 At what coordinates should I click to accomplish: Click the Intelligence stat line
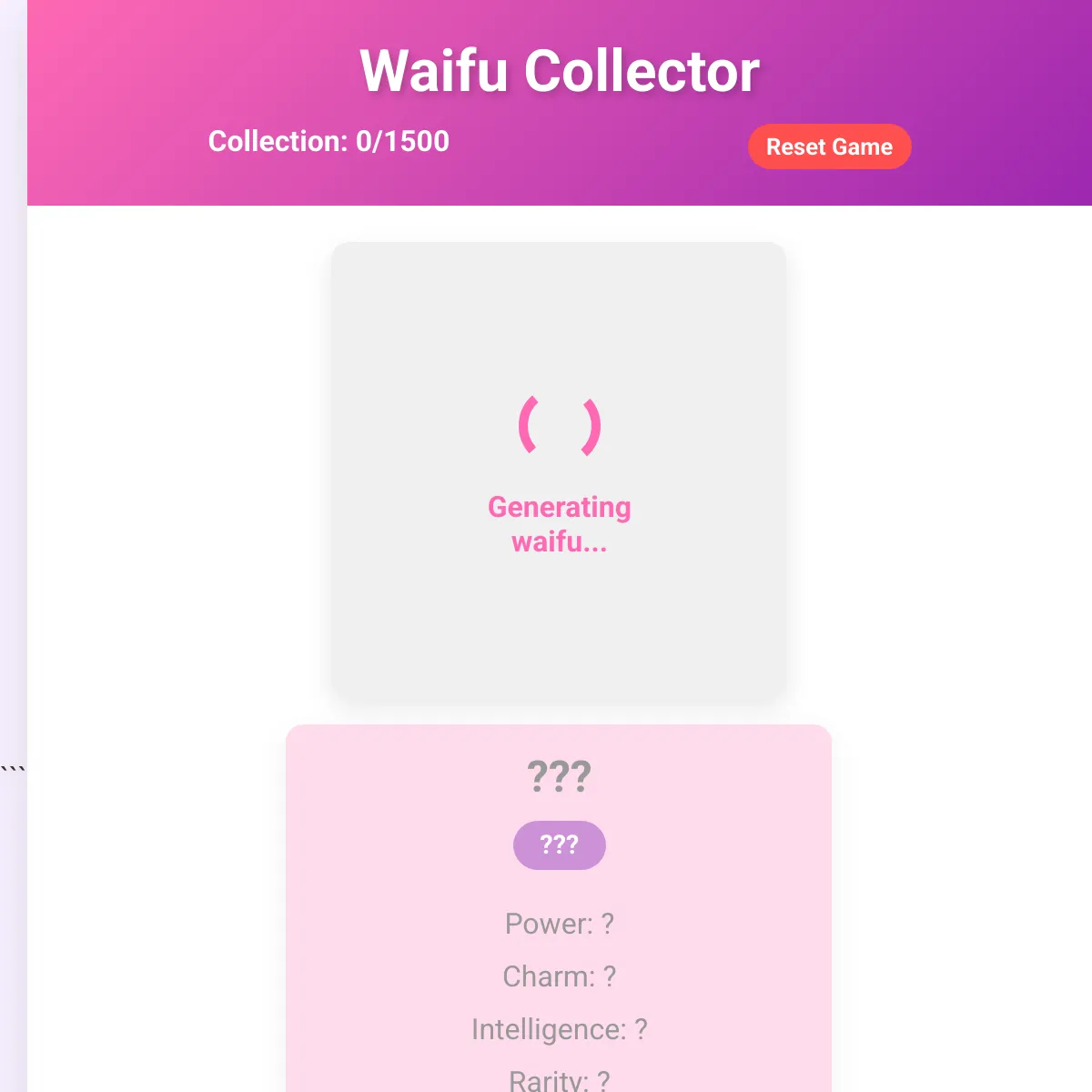pos(559,1029)
